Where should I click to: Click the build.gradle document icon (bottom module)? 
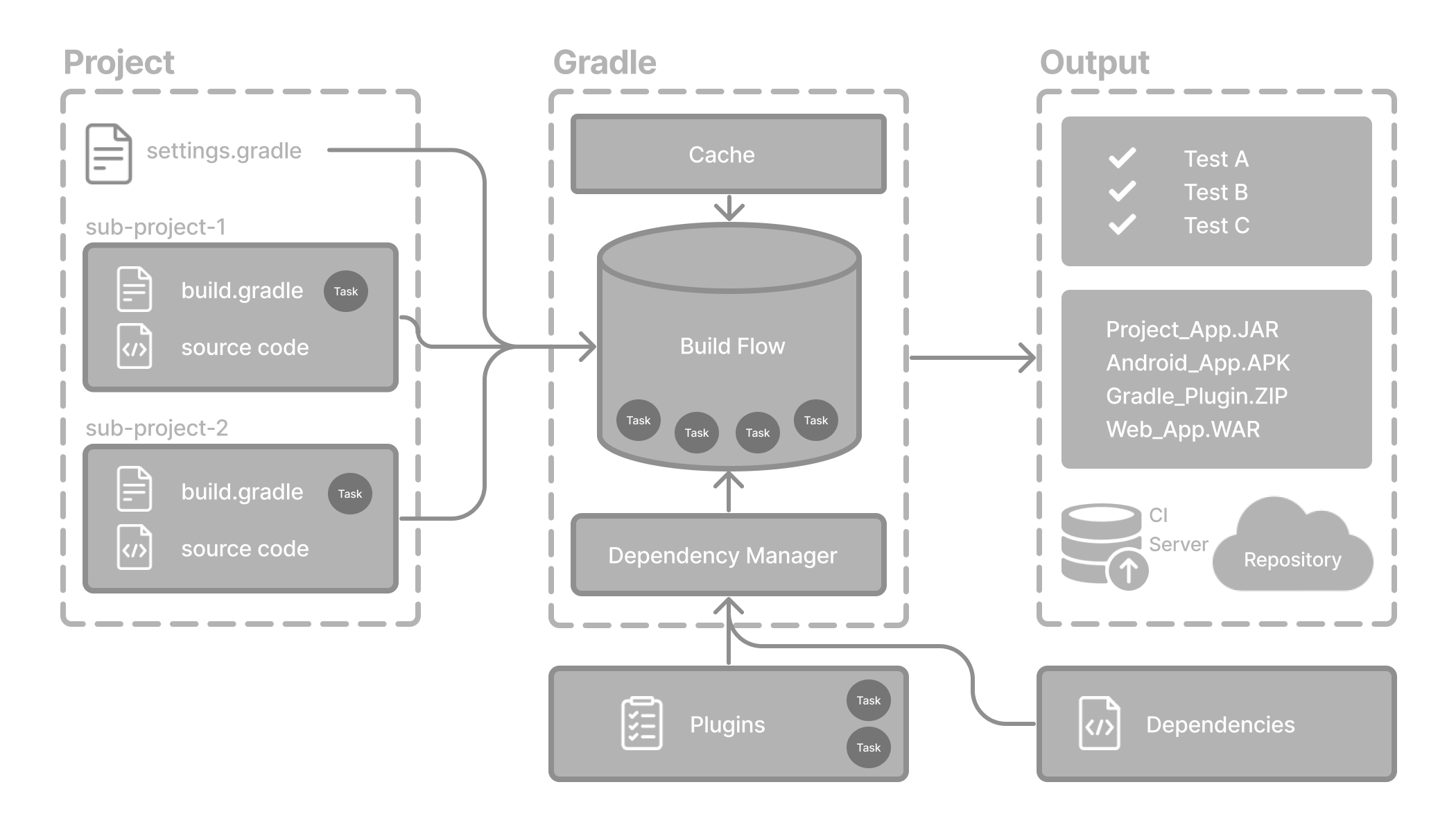[x=133, y=491]
